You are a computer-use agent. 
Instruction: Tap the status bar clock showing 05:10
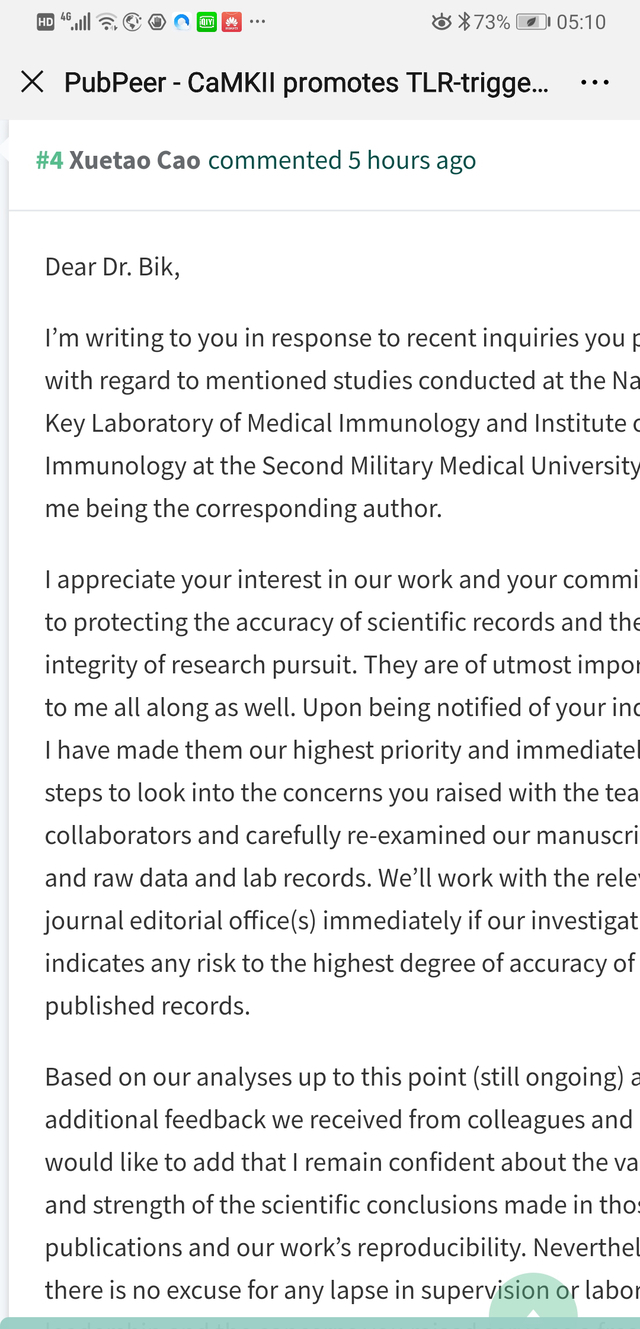coord(581,22)
